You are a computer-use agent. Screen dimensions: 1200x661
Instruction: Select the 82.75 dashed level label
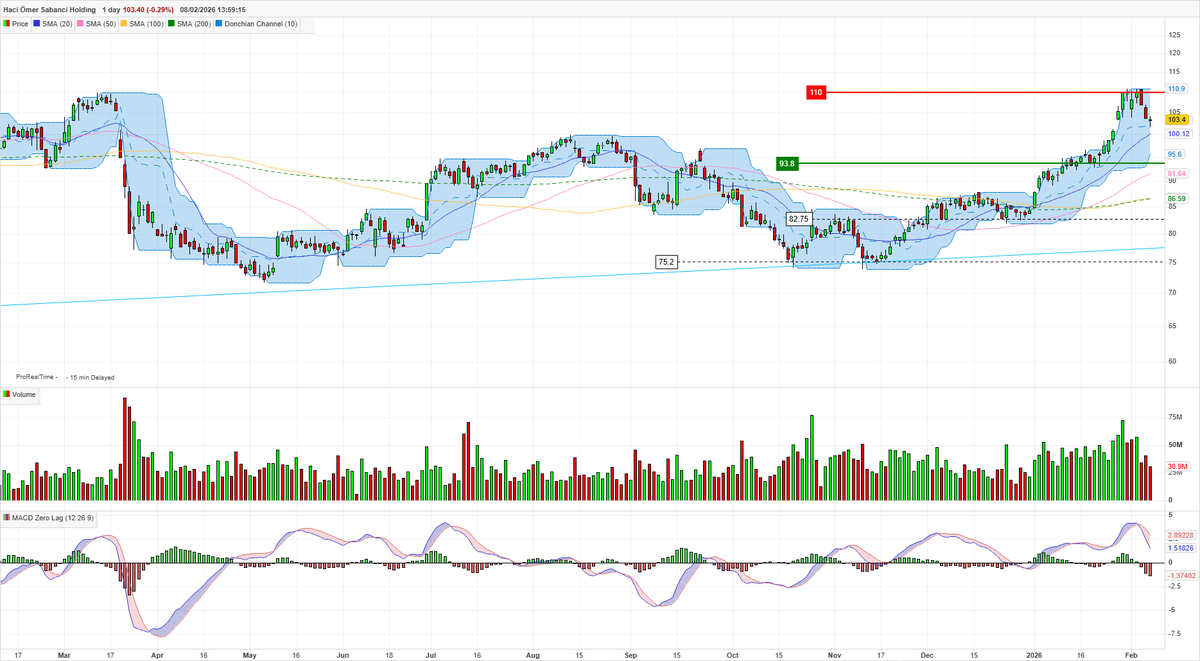coord(798,218)
